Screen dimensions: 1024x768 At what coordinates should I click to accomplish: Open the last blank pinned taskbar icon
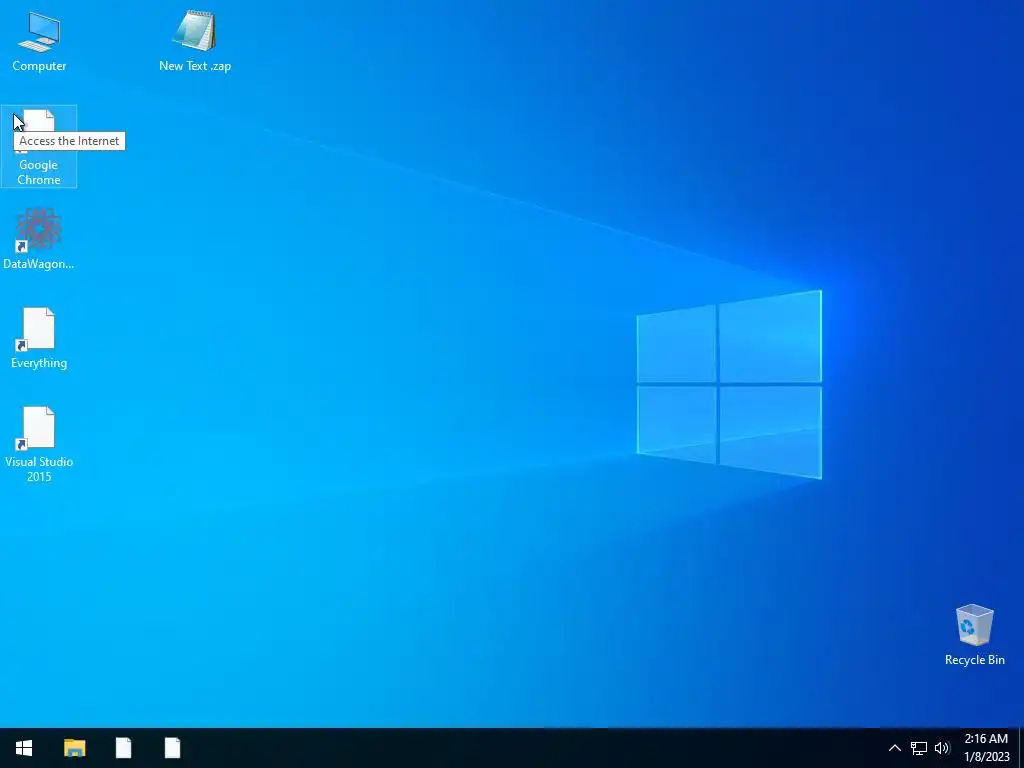(x=172, y=748)
